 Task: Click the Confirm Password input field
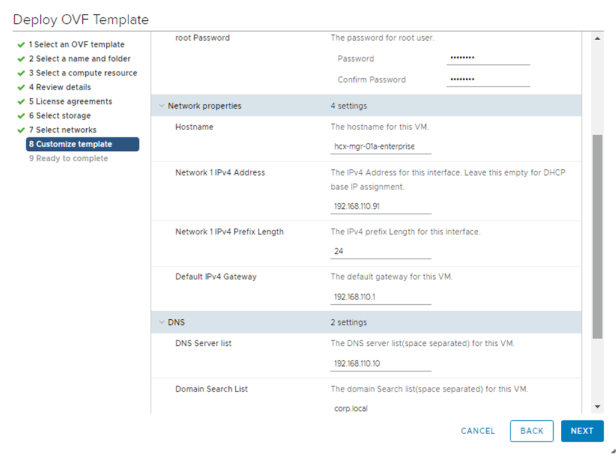tap(488, 80)
